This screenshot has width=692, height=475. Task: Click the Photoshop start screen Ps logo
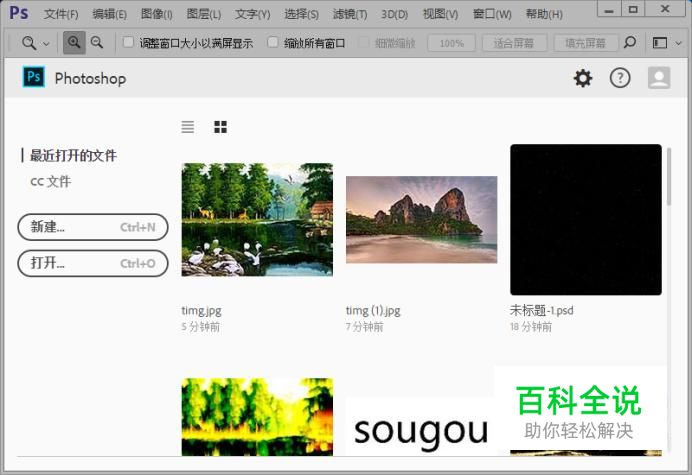point(34,77)
